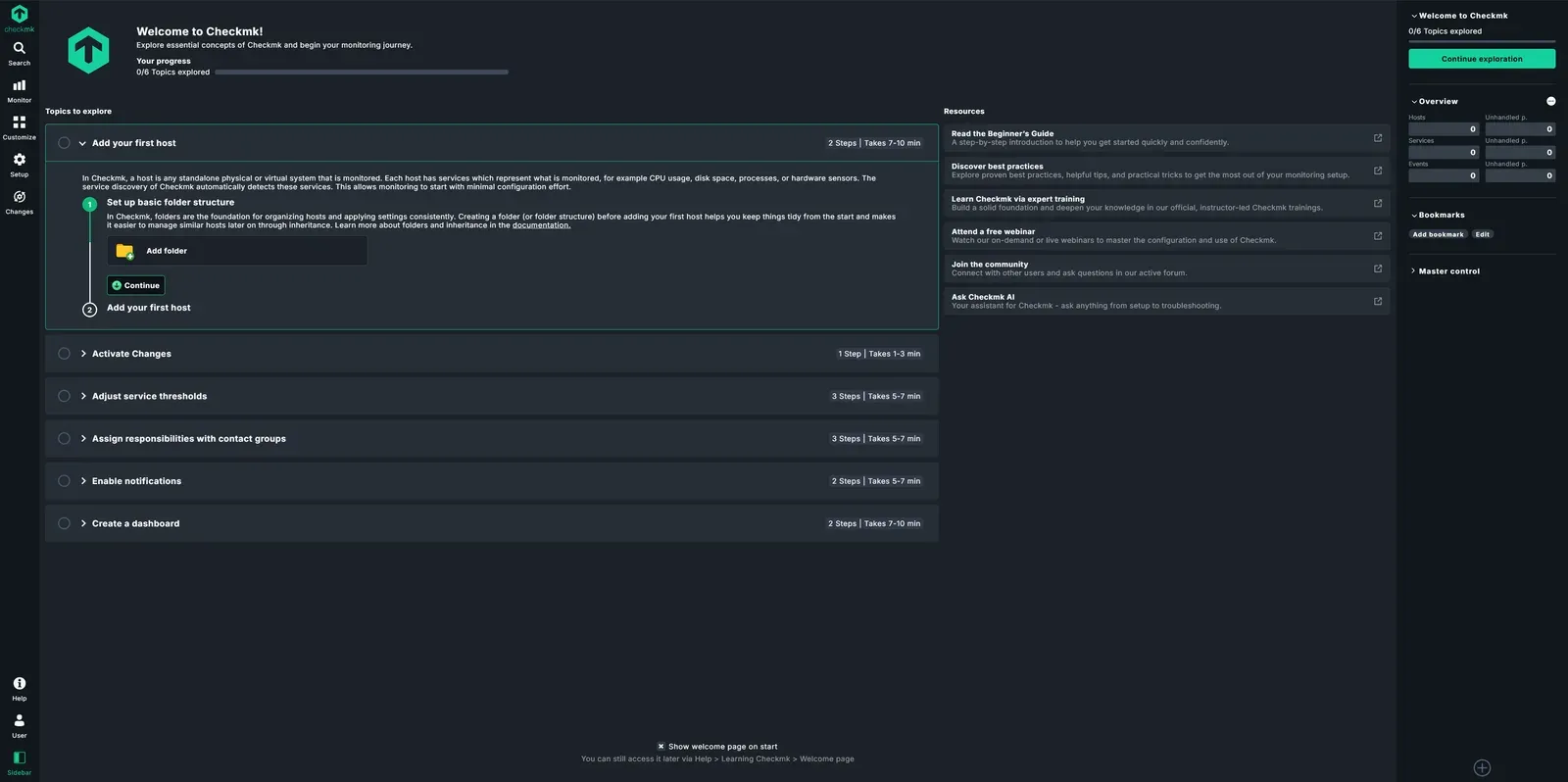Open the Help menu
The image size is (1568, 782).
19,689
